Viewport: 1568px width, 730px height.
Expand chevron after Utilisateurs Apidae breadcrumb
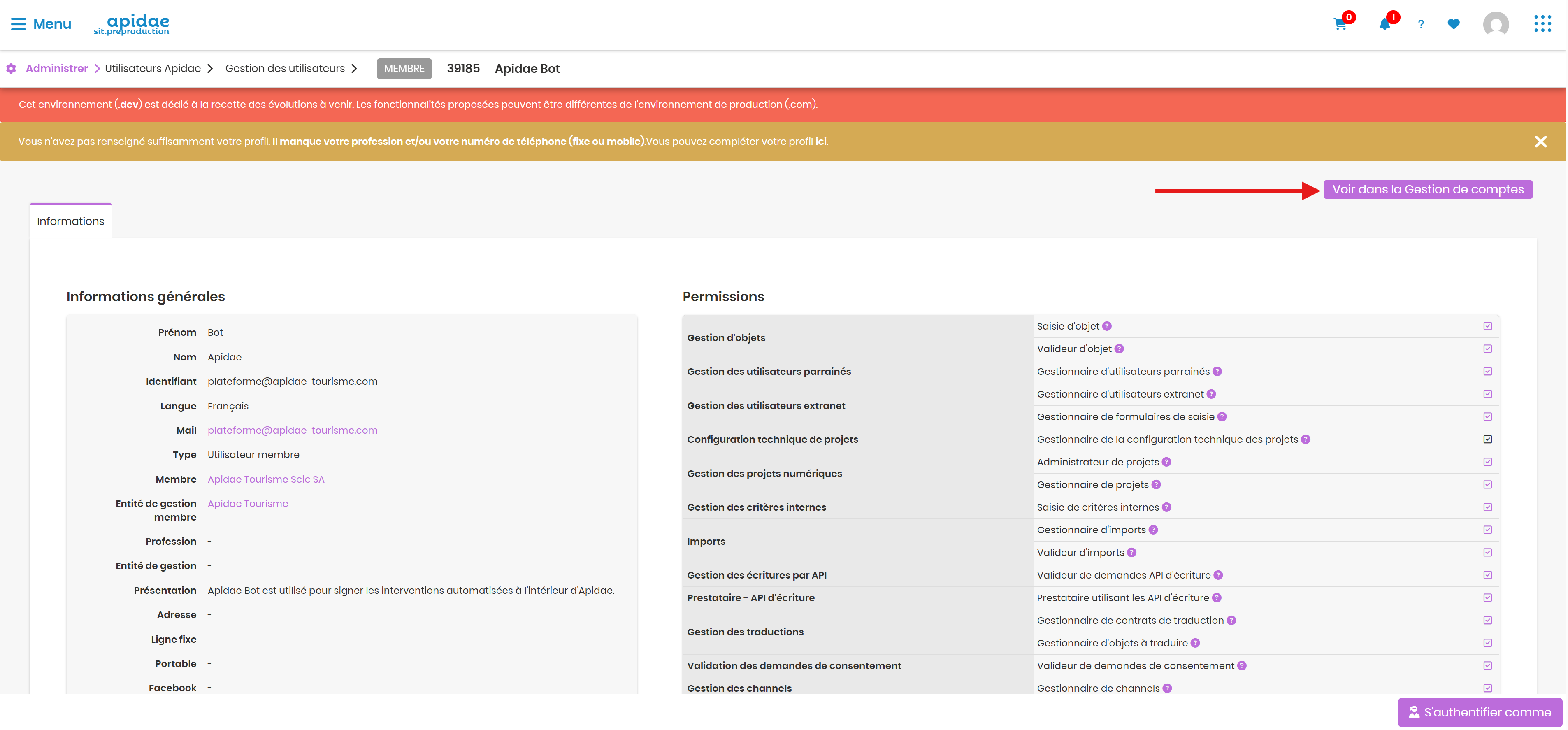click(x=210, y=69)
